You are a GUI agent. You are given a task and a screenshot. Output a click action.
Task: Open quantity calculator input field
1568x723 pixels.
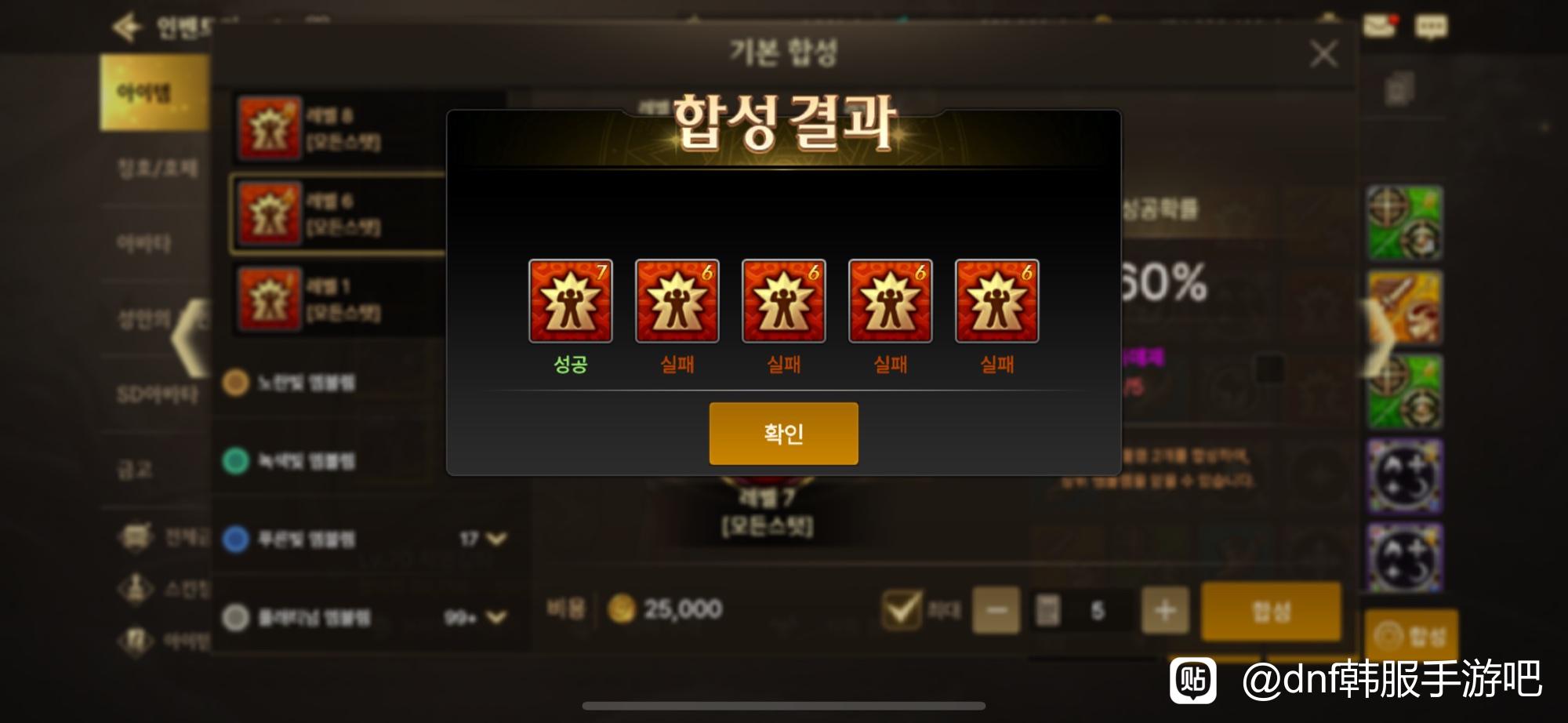(x=1082, y=610)
